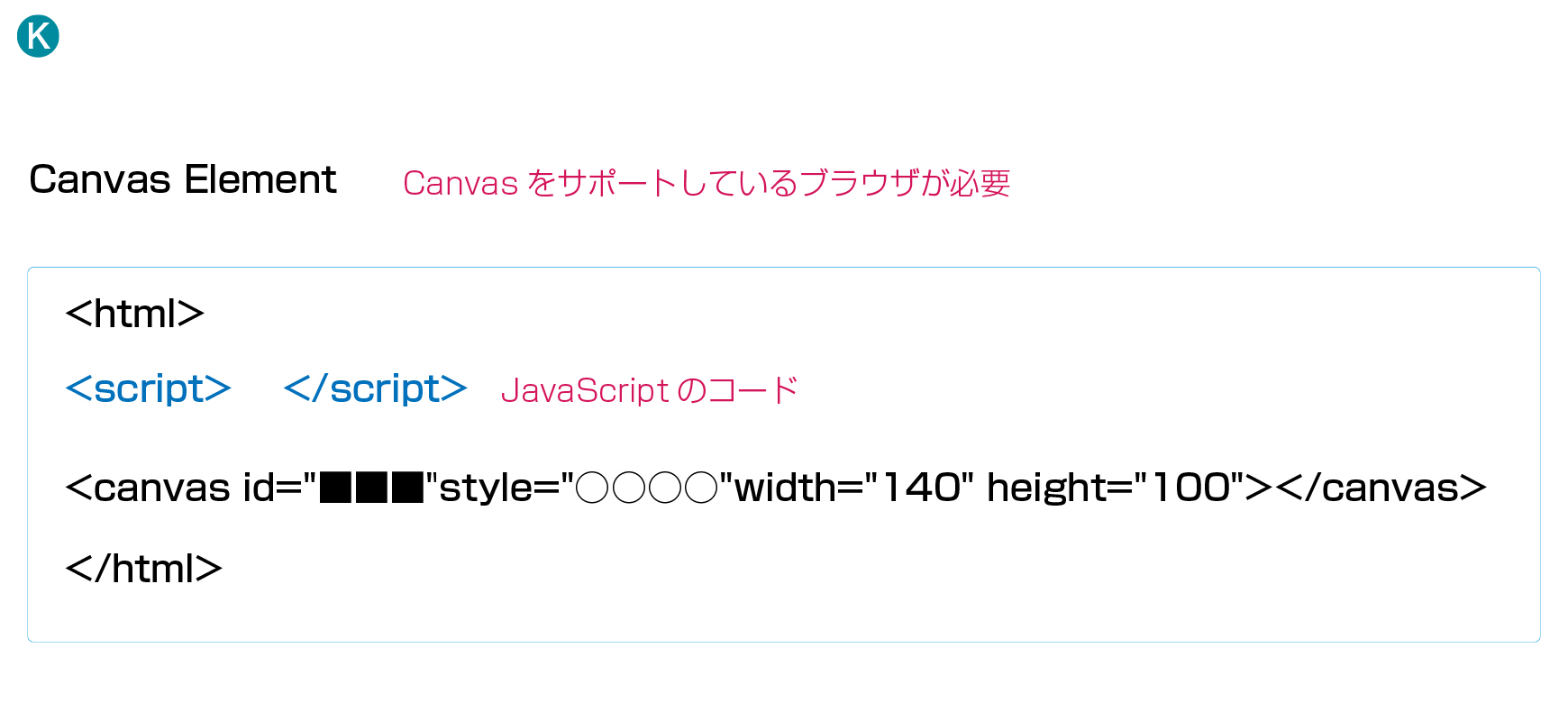Click the first black square placeholder
Image resolution: width=1568 pixels, height=721 pixels.
tap(335, 488)
